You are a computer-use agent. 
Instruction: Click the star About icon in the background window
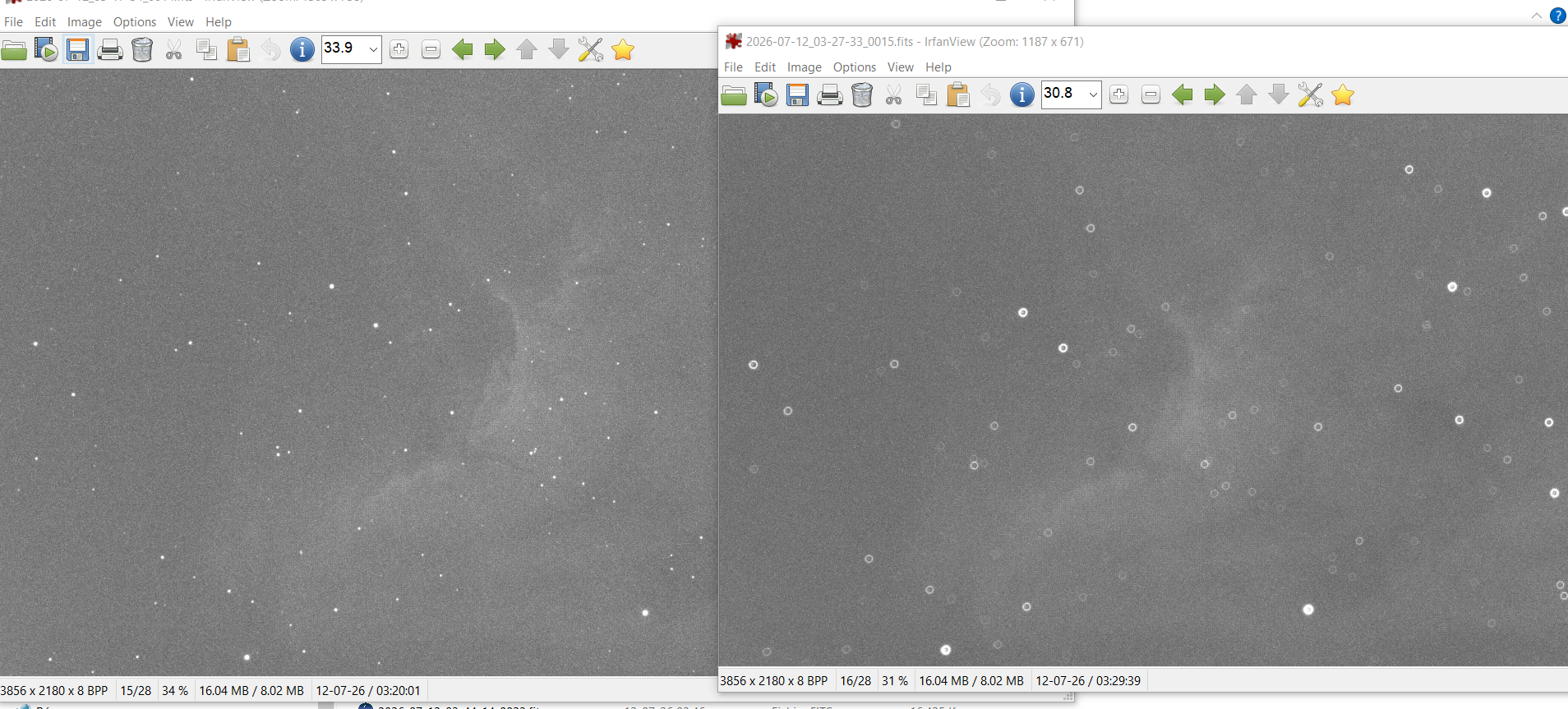coord(623,50)
